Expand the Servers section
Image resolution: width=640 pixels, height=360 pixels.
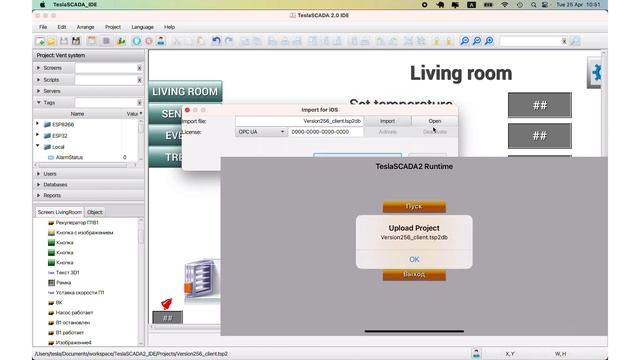tap(39, 91)
